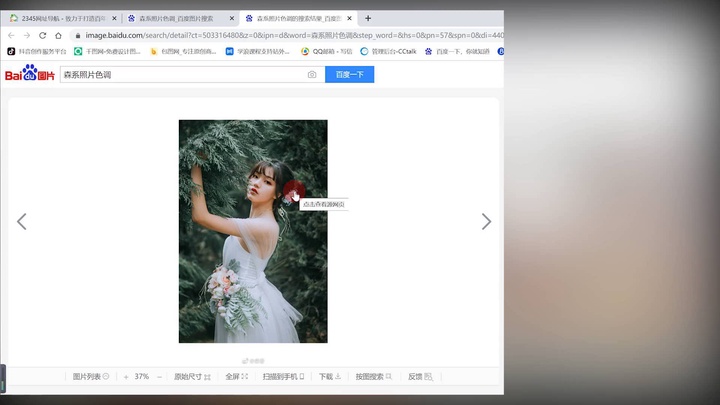
Task: Close the 森系照片色调_百度图片搜索 tab
Action: tap(231, 18)
